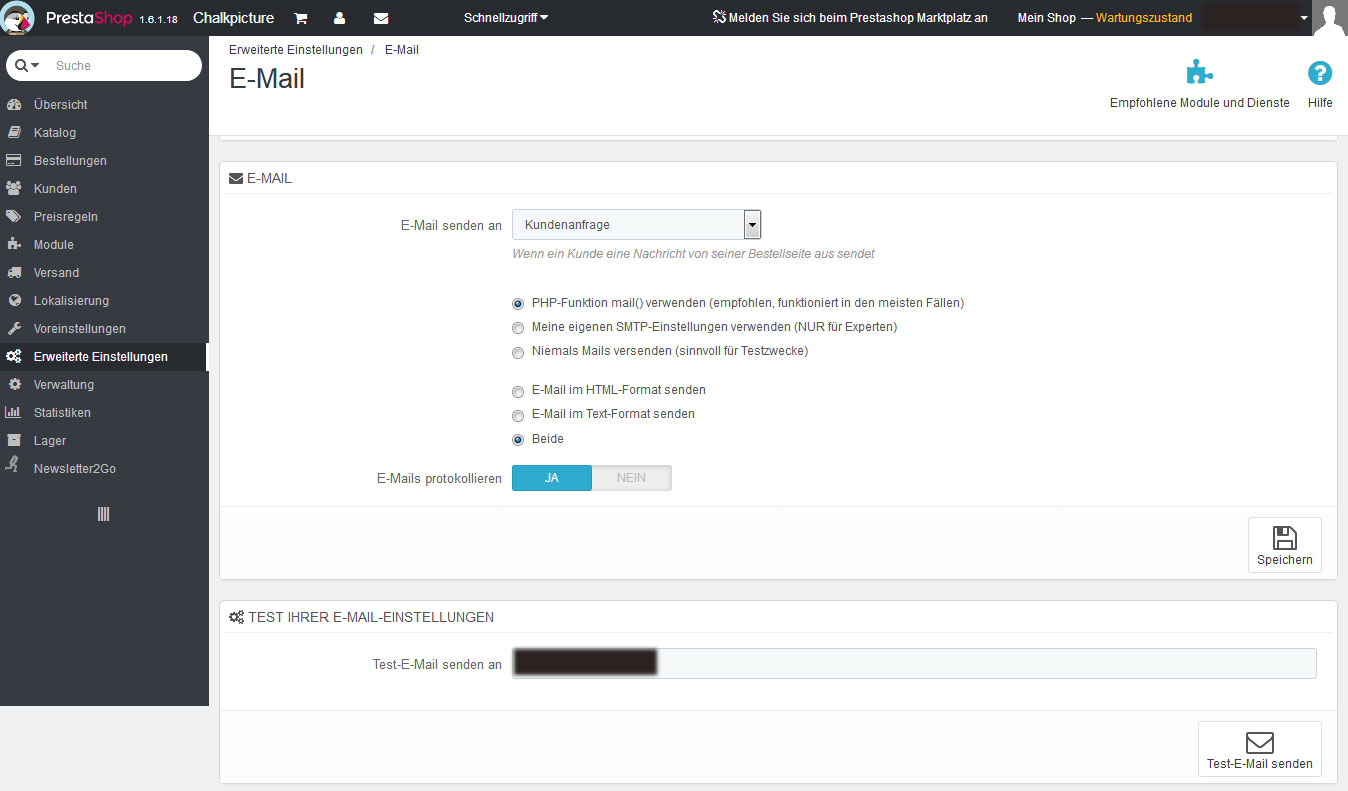
Task: Open Empfohlene Module und Dienste puzzle icon
Action: click(x=1199, y=73)
